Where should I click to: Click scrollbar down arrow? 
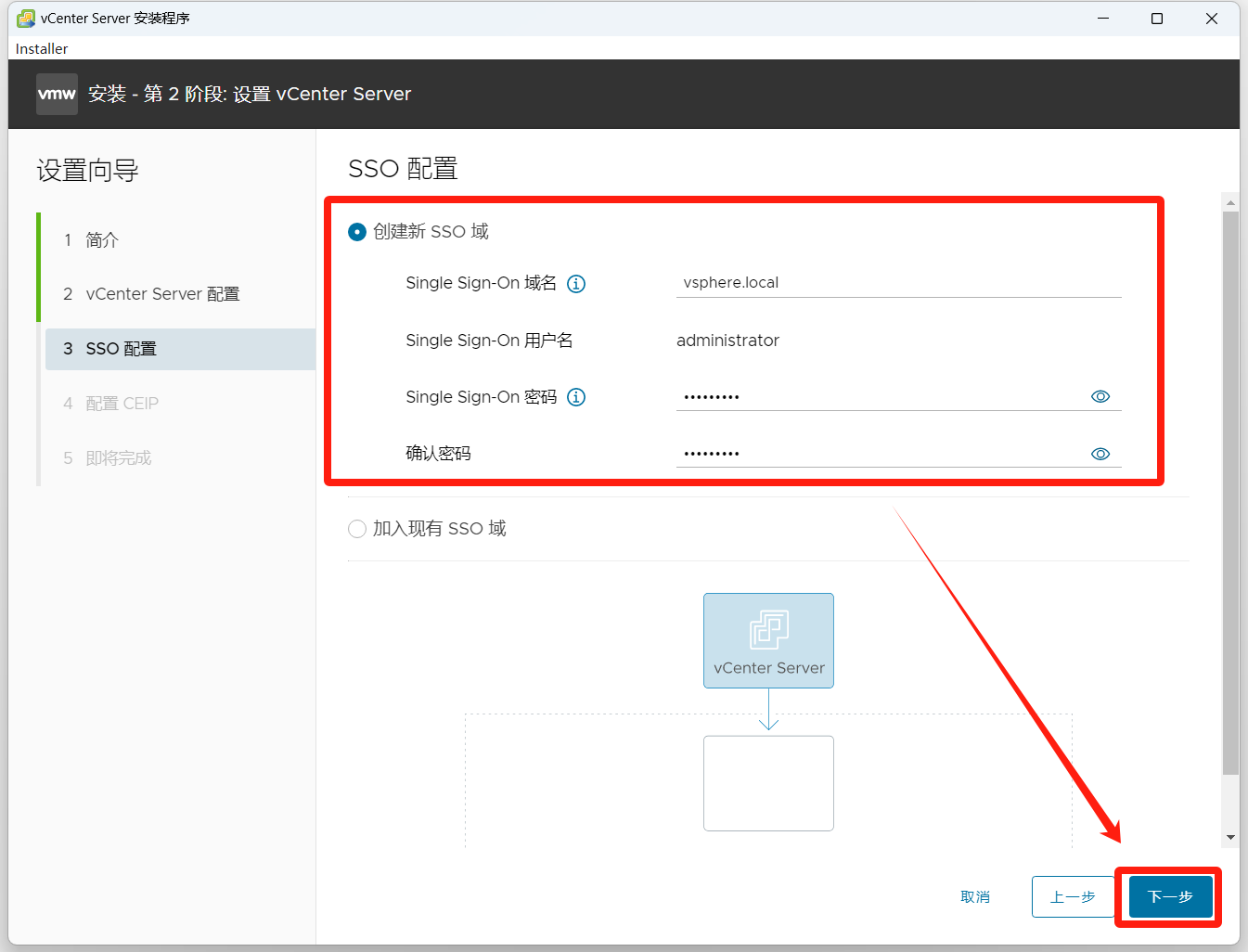[x=1230, y=837]
